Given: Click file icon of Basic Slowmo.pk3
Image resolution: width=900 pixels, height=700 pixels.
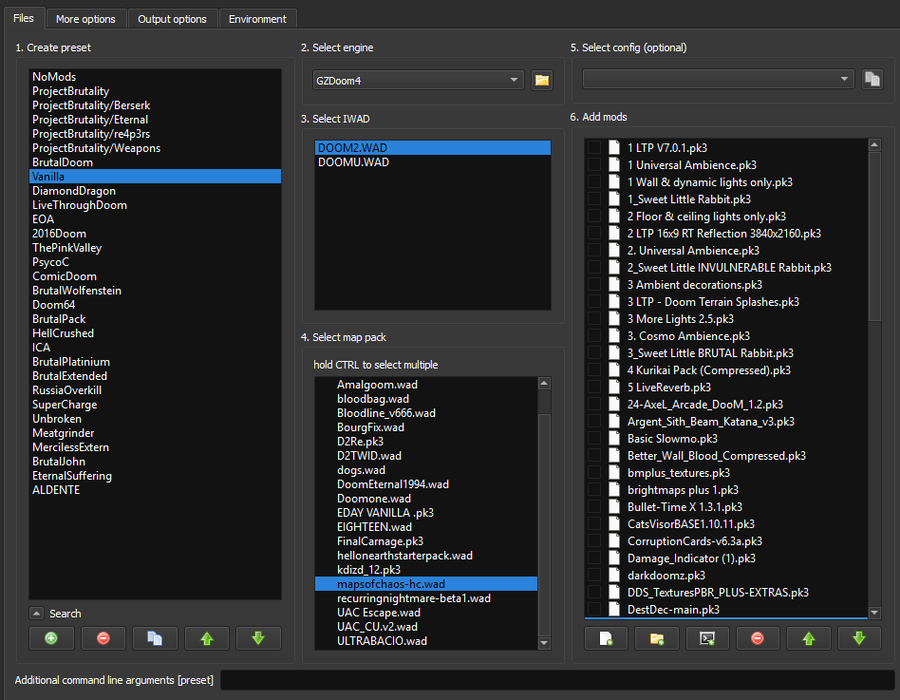Looking at the screenshot, I should click(614, 438).
